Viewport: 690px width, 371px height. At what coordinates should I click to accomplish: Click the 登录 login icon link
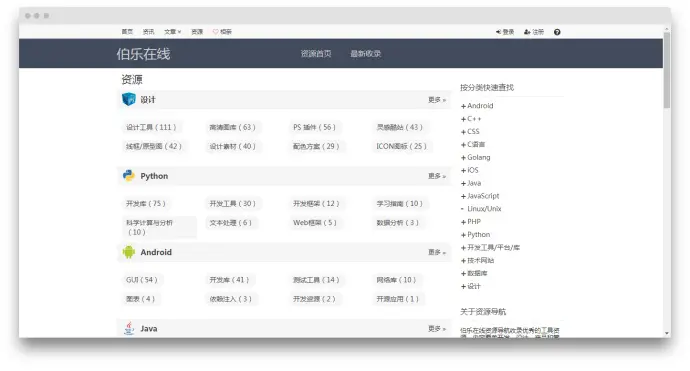coord(505,32)
